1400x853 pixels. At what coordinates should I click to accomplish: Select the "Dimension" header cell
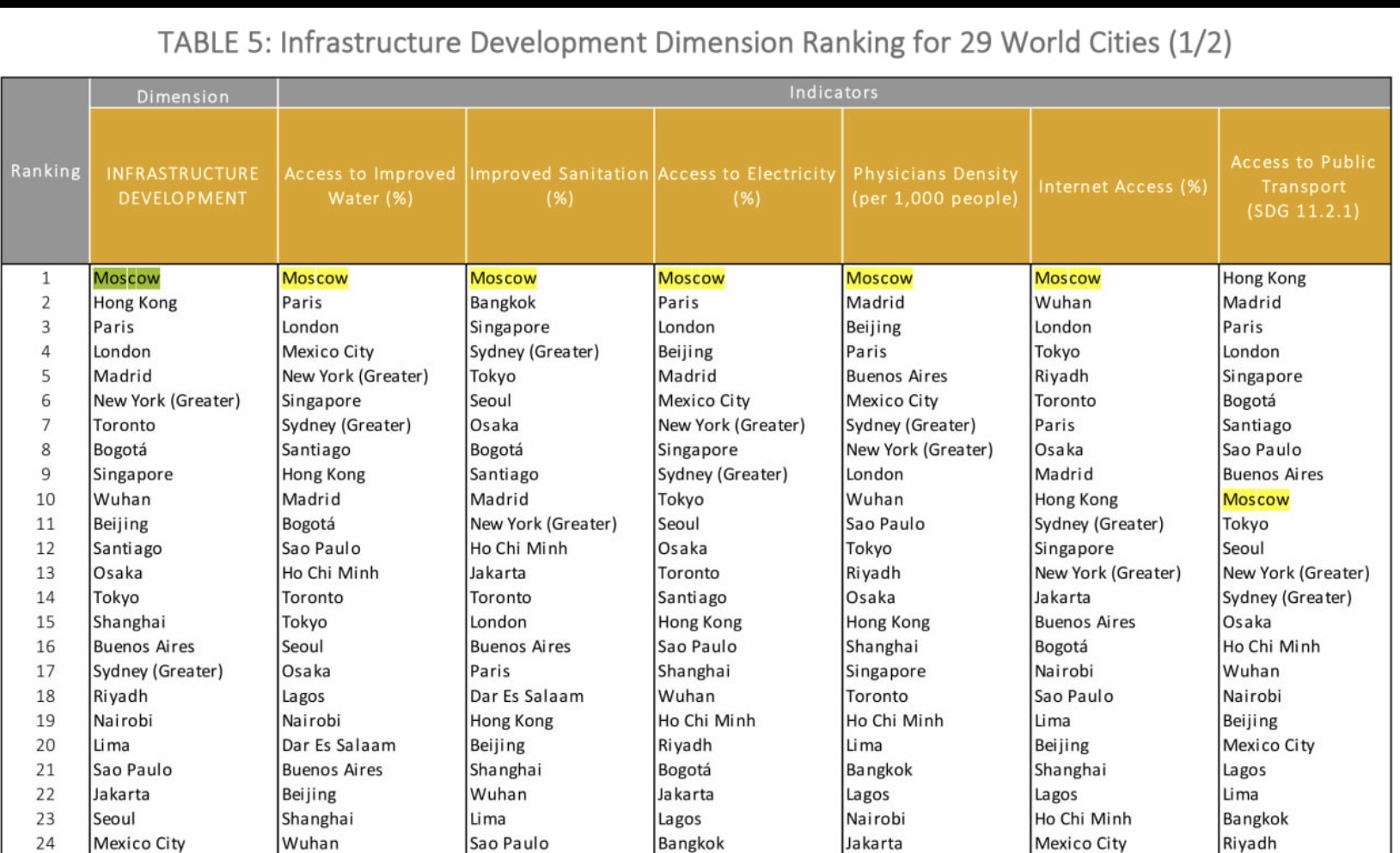click(x=183, y=95)
